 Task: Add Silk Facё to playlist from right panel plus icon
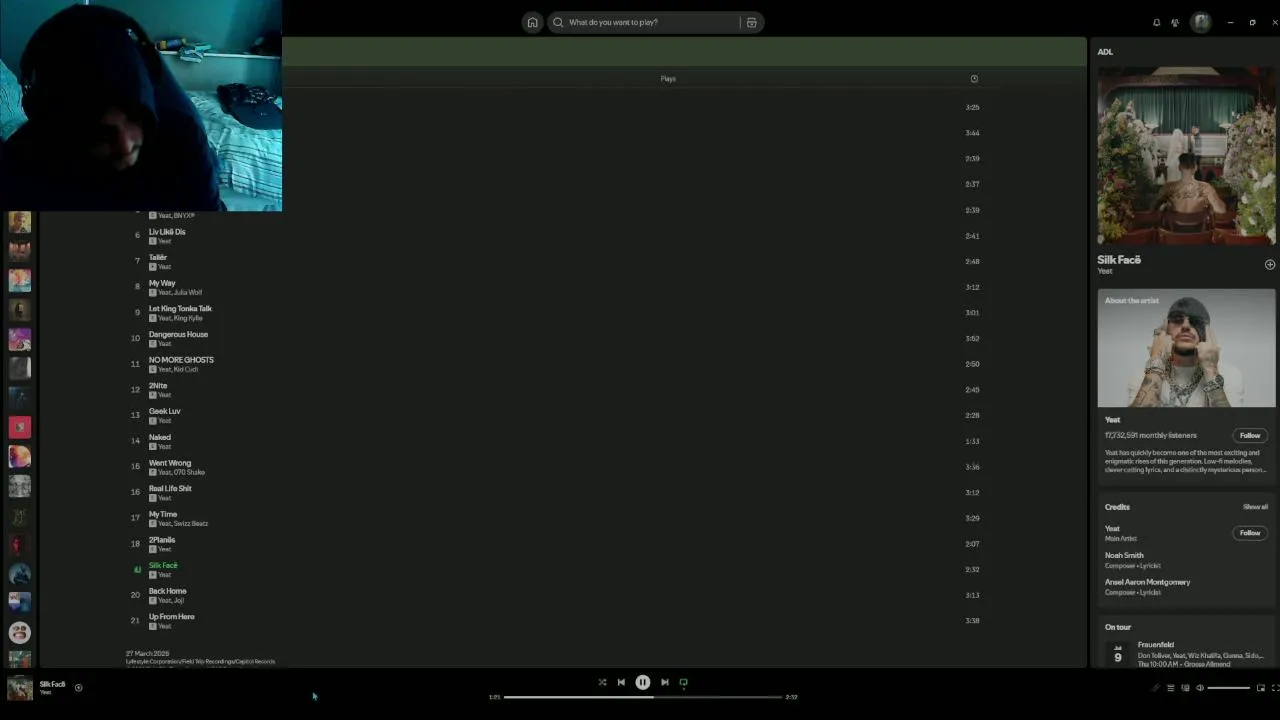(x=1270, y=265)
